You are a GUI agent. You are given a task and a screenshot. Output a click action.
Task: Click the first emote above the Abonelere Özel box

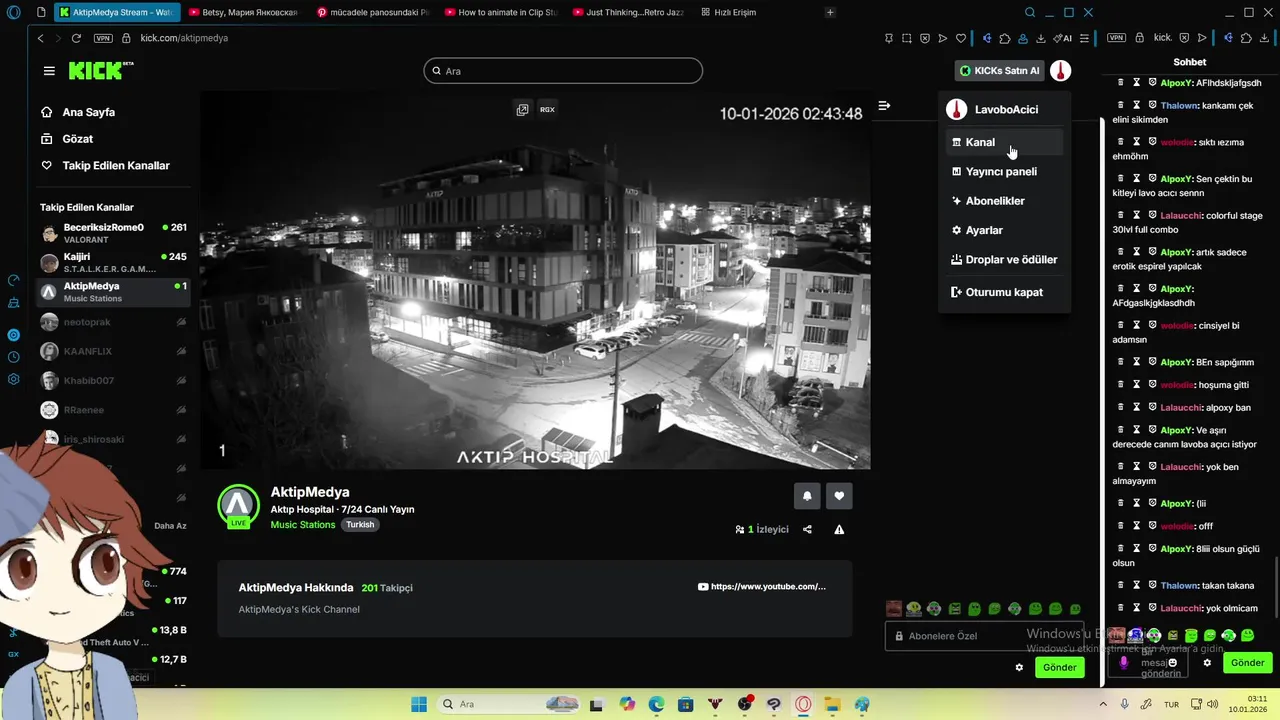[x=894, y=609]
